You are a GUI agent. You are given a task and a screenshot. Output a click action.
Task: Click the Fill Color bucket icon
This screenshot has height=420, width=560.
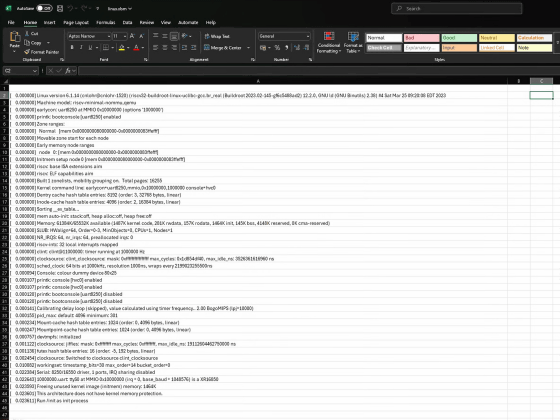[122, 48]
